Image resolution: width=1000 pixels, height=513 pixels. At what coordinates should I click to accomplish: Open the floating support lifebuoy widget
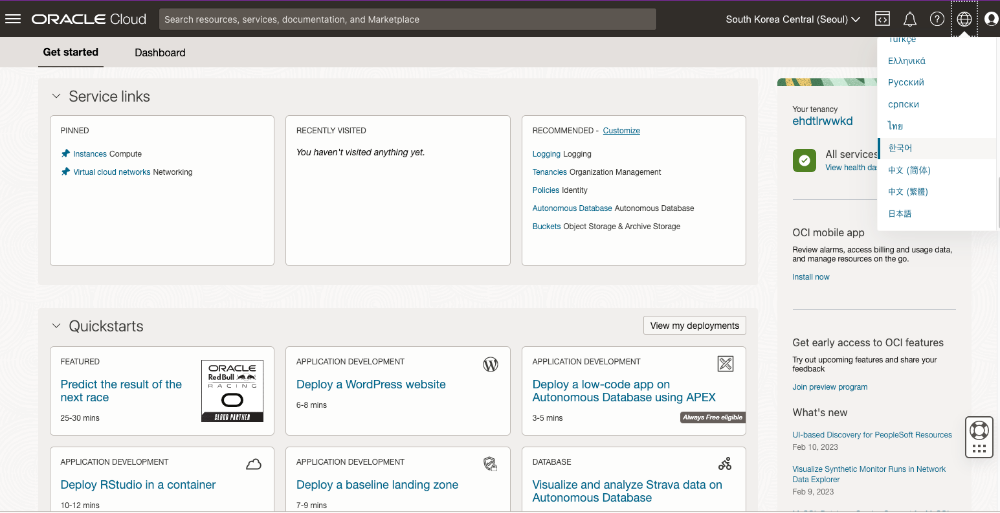click(979, 438)
